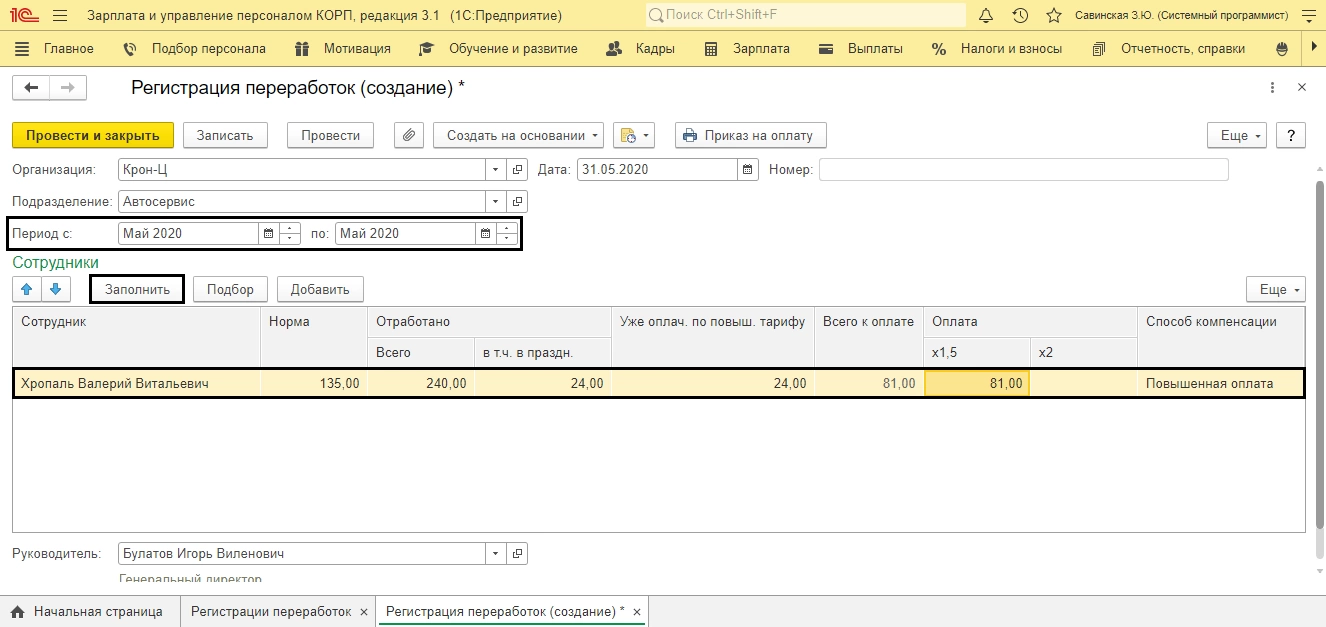This screenshot has height=627, width=1326.
Task: Open the form's three-dot menu
Action: tap(1271, 88)
